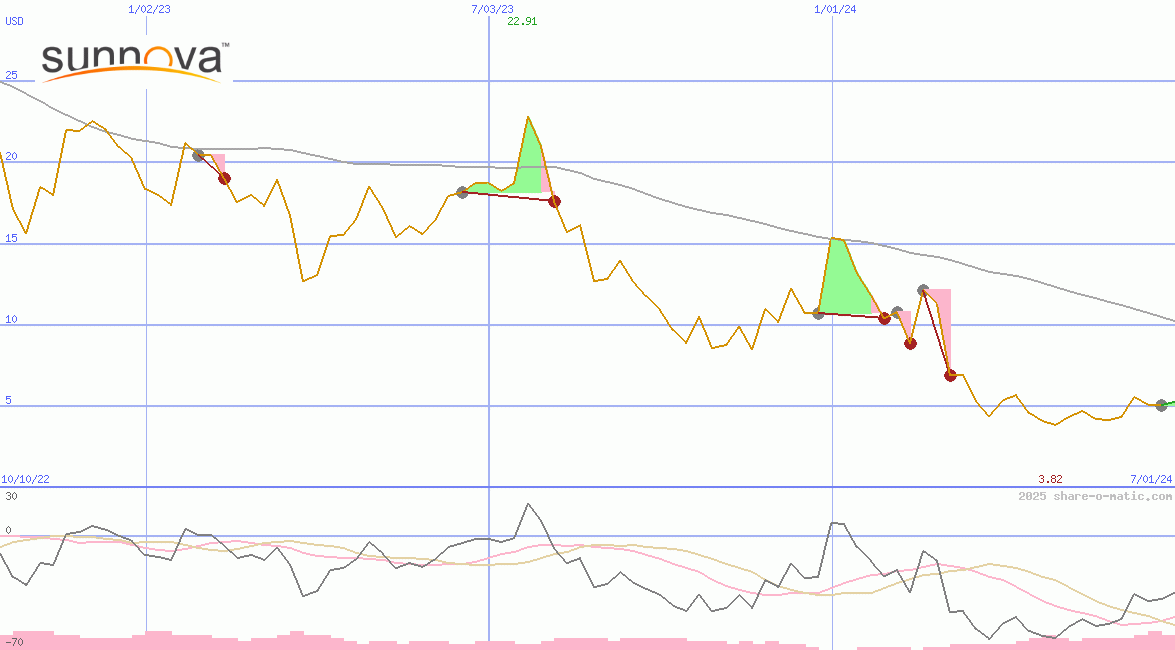The height and width of the screenshot is (650, 1175).
Task: Click the large green area after 1/01/24
Action: [x=843, y=285]
